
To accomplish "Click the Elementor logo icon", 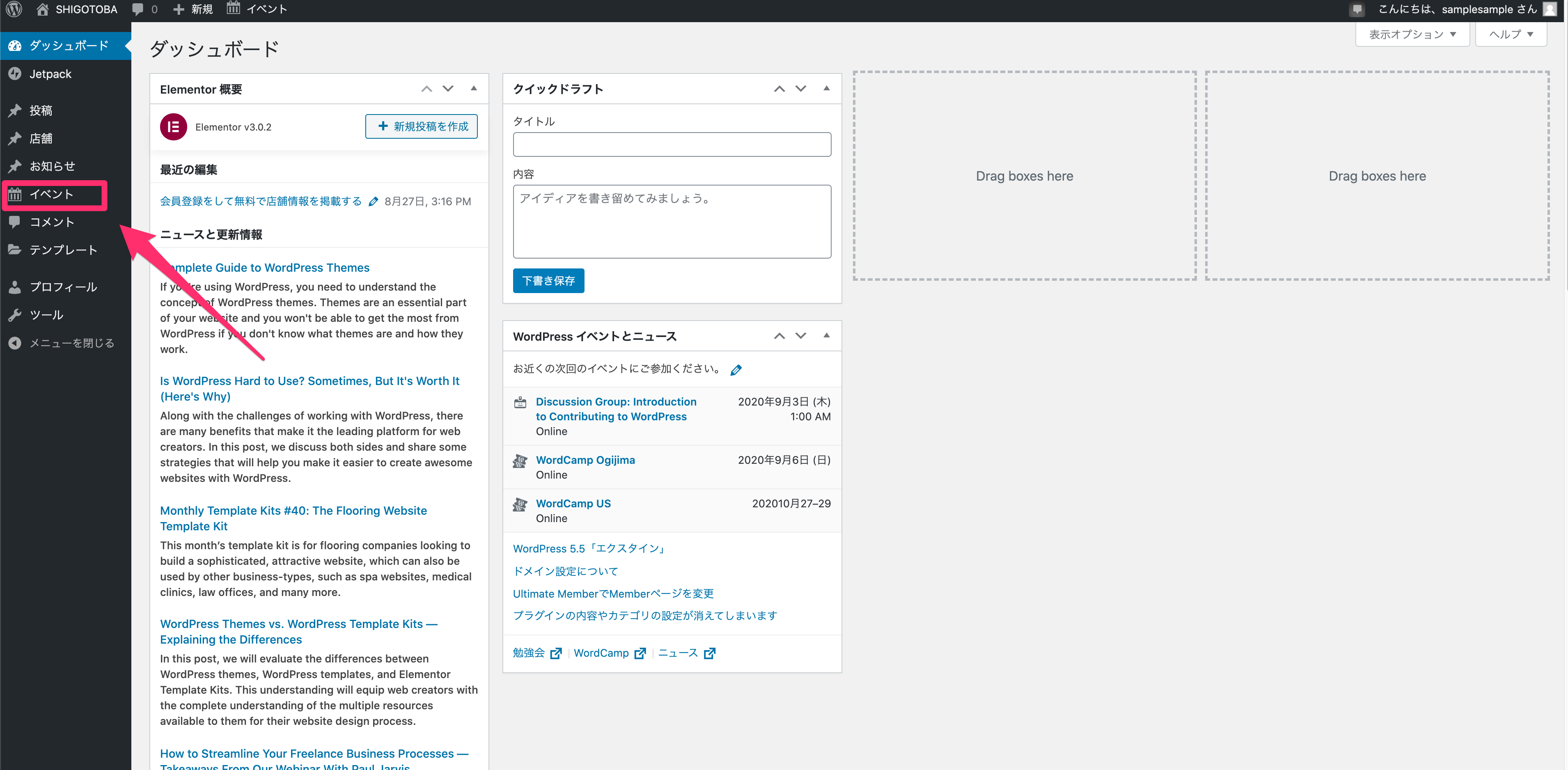I will 174,126.
